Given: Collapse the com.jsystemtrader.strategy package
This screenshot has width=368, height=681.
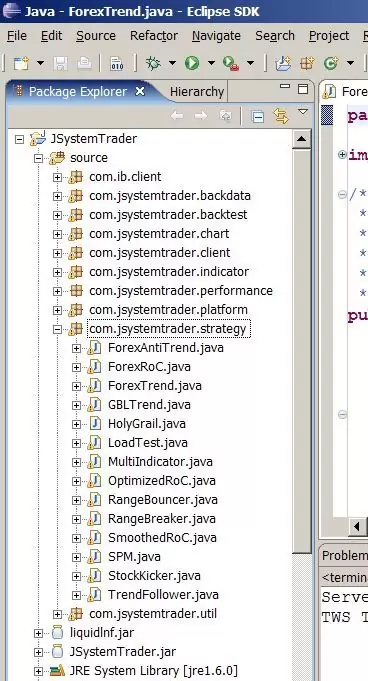Looking at the screenshot, I should (x=57, y=329).
